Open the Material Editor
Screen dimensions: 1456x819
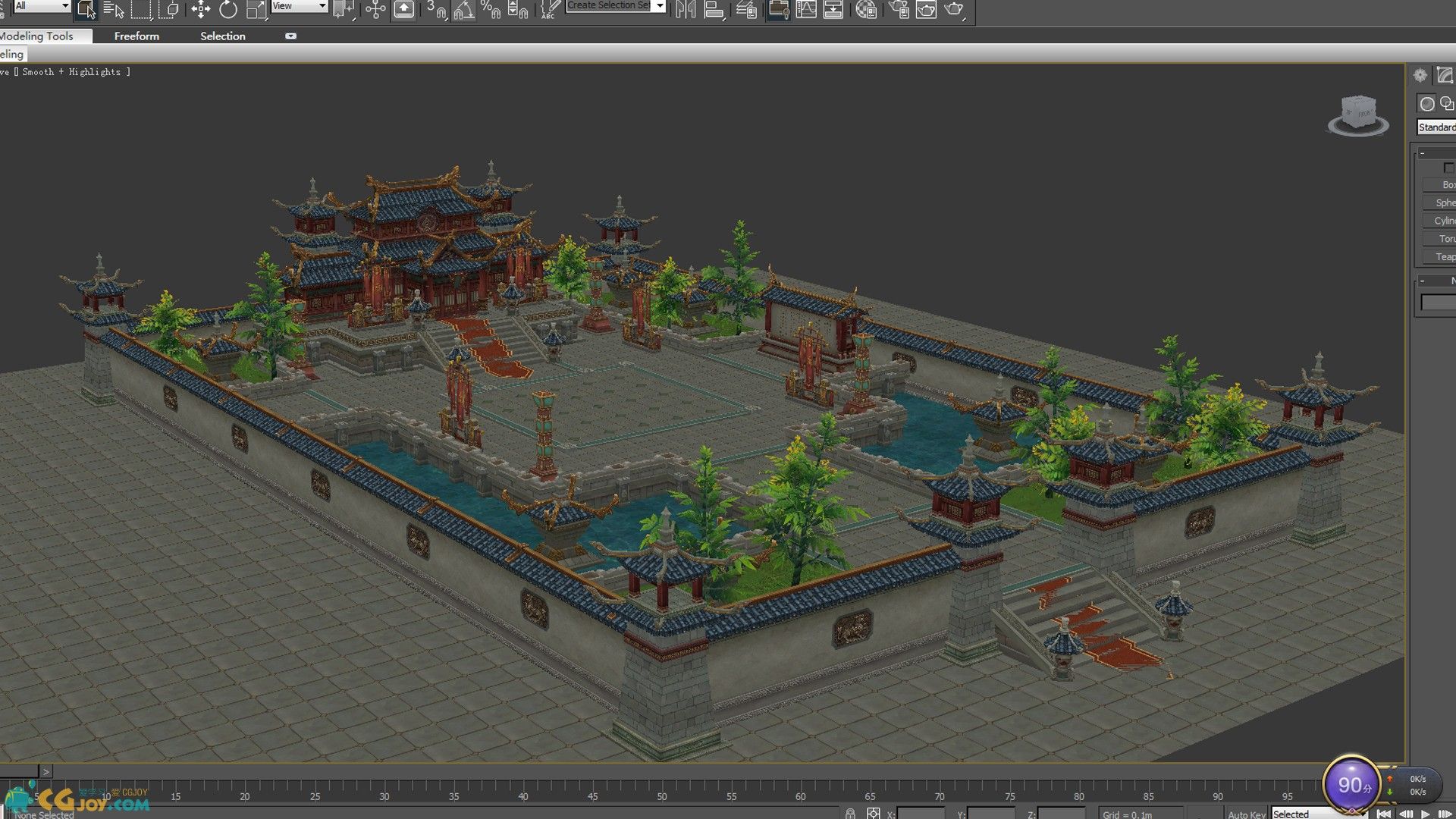click(x=865, y=9)
